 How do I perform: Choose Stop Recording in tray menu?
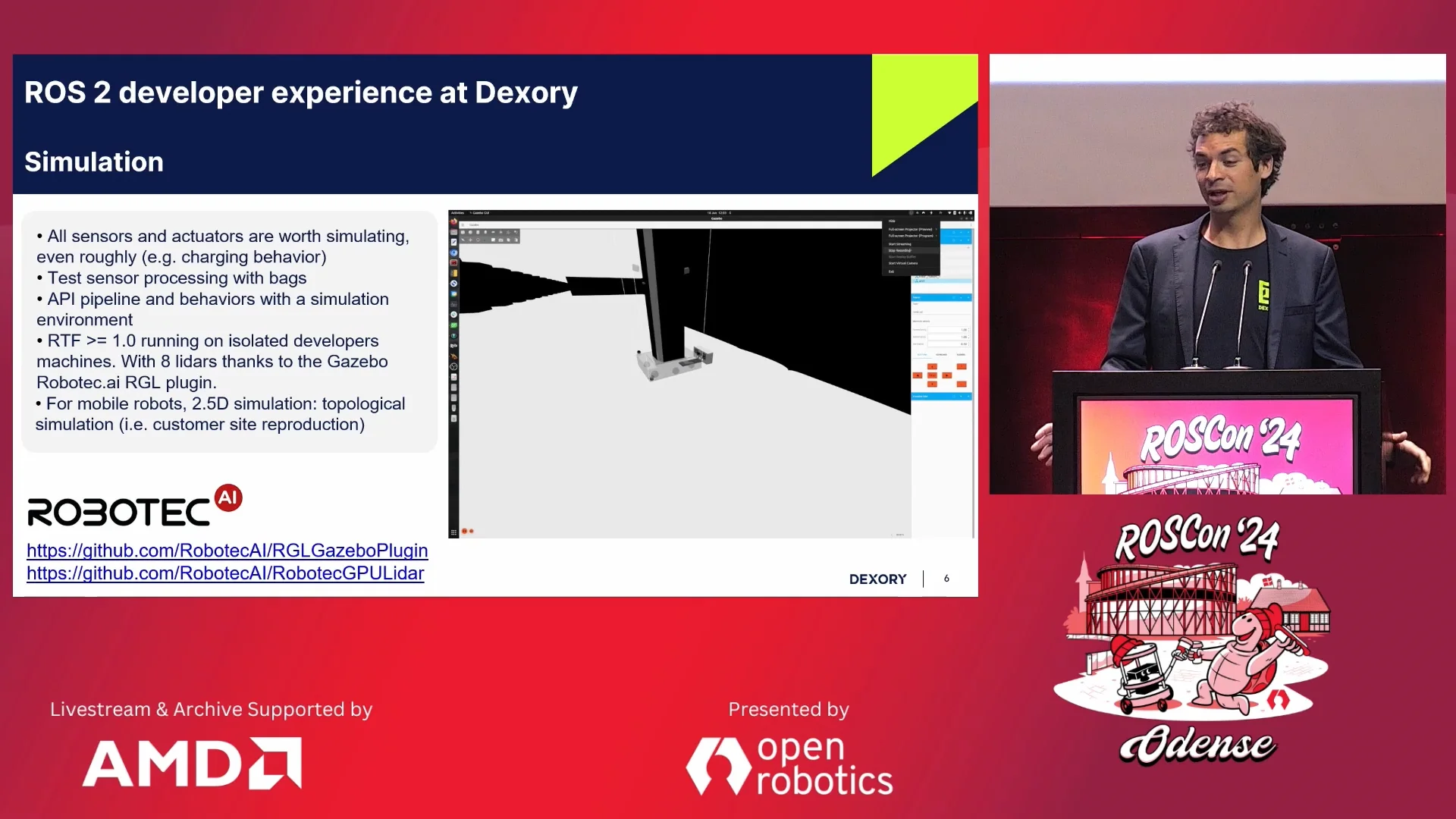point(899,250)
